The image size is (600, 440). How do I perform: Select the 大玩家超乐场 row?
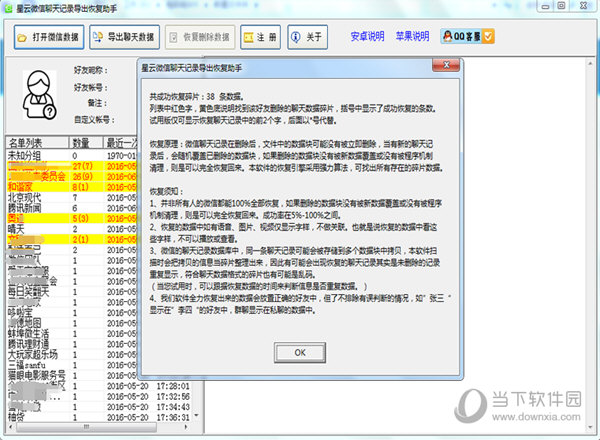pyautogui.click(x=73, y=355)
